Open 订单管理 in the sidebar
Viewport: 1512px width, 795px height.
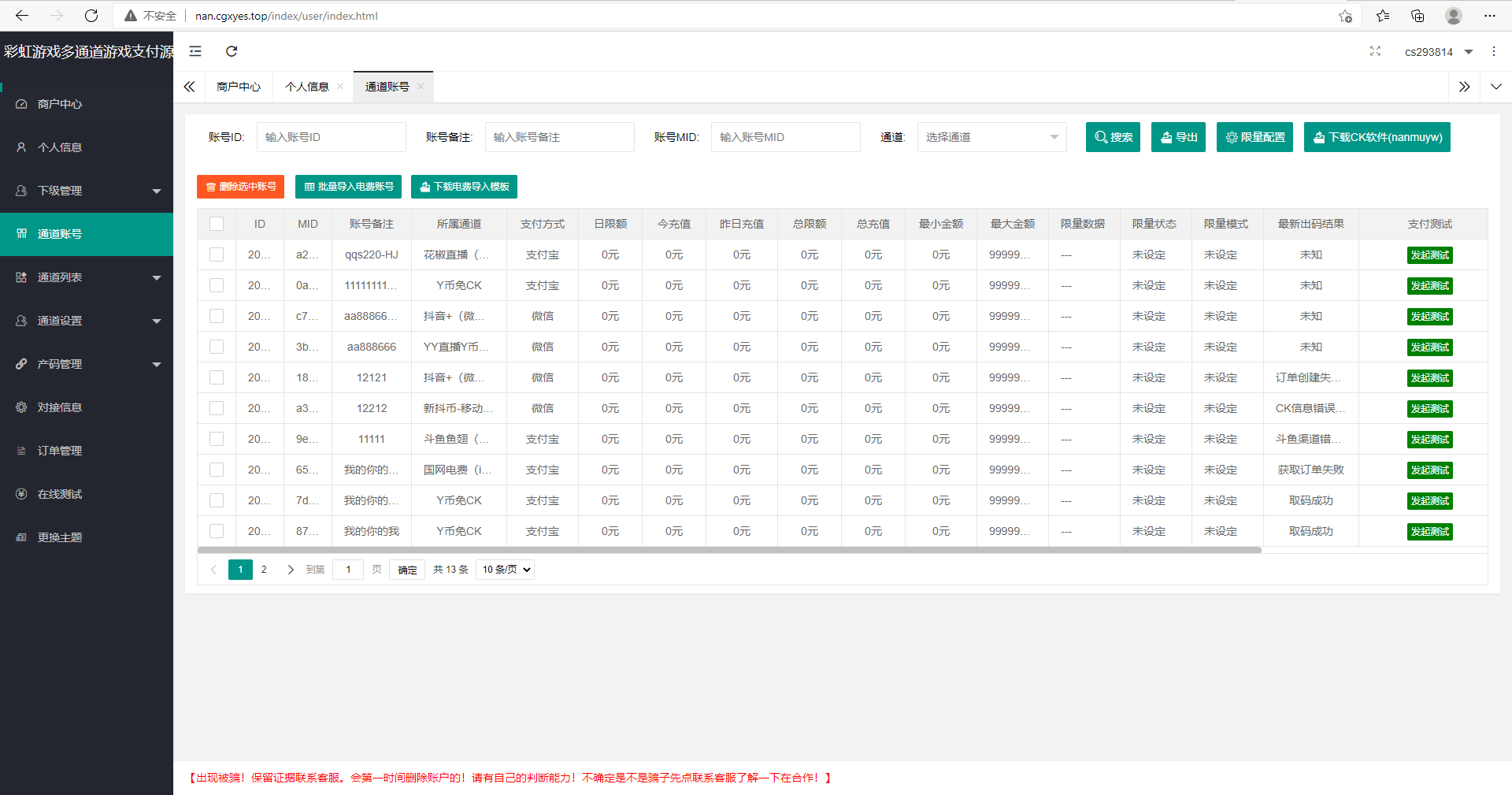click(60, 451)
